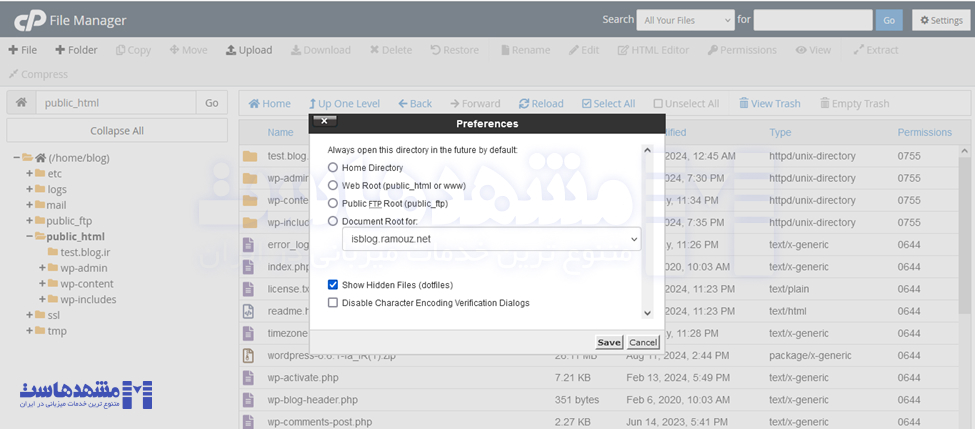Click Empty Trash

tap(854, 104)
